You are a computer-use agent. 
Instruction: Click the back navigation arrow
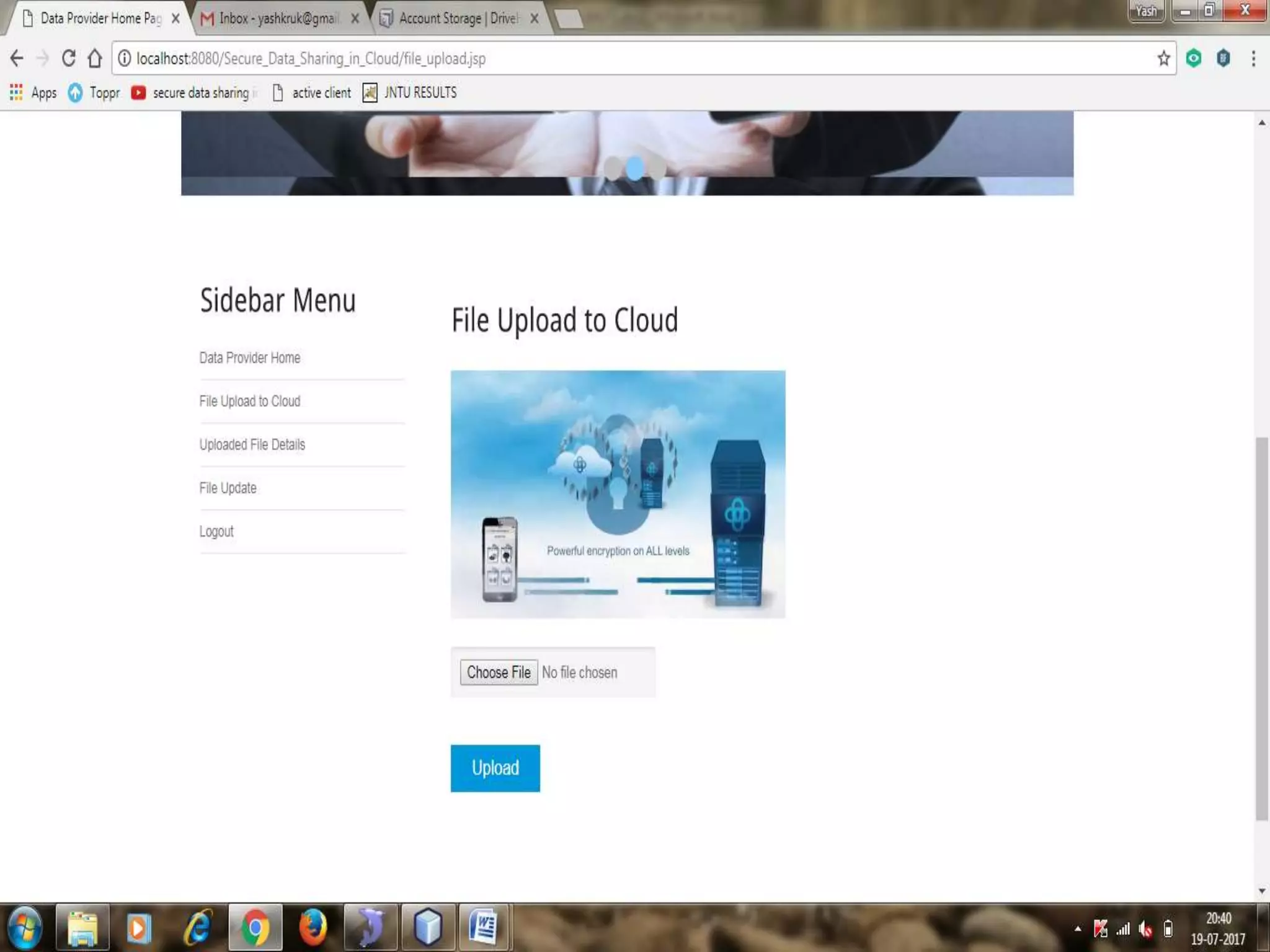coord(17,58)
